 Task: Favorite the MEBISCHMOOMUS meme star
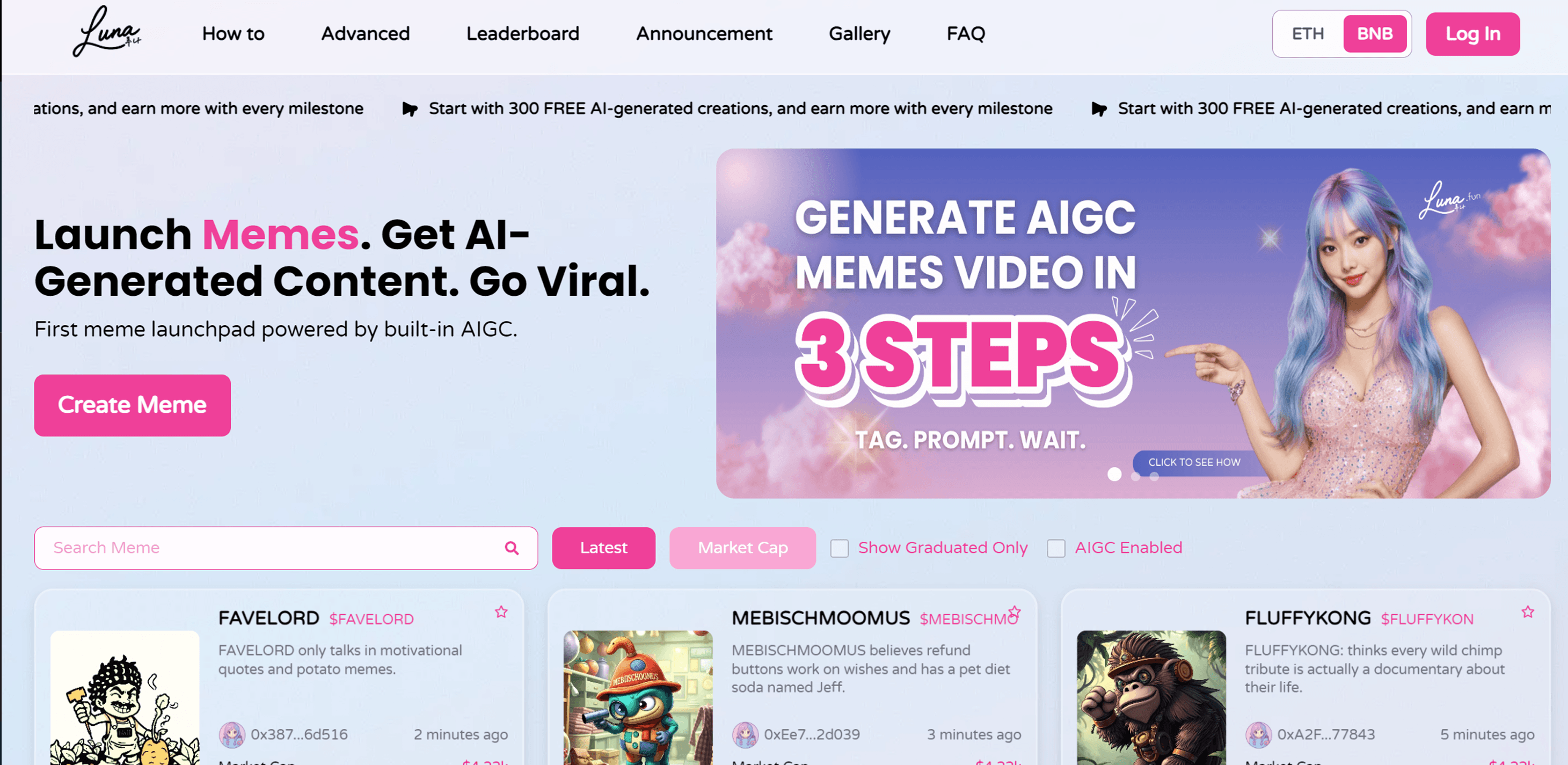coord(1015,611)
